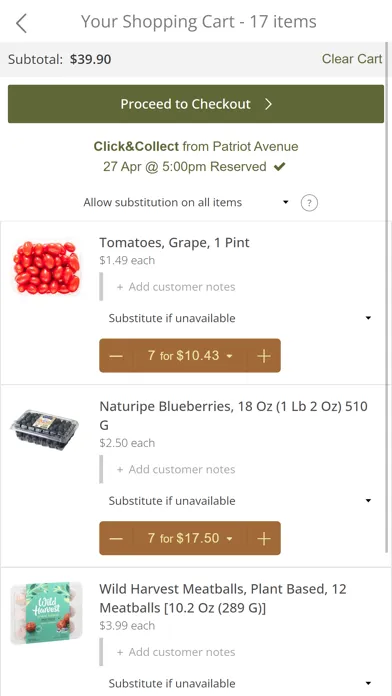Viewport: 392px width, 696px height.
Task: Click the Clear Cart link
Action: click(352, 59)
